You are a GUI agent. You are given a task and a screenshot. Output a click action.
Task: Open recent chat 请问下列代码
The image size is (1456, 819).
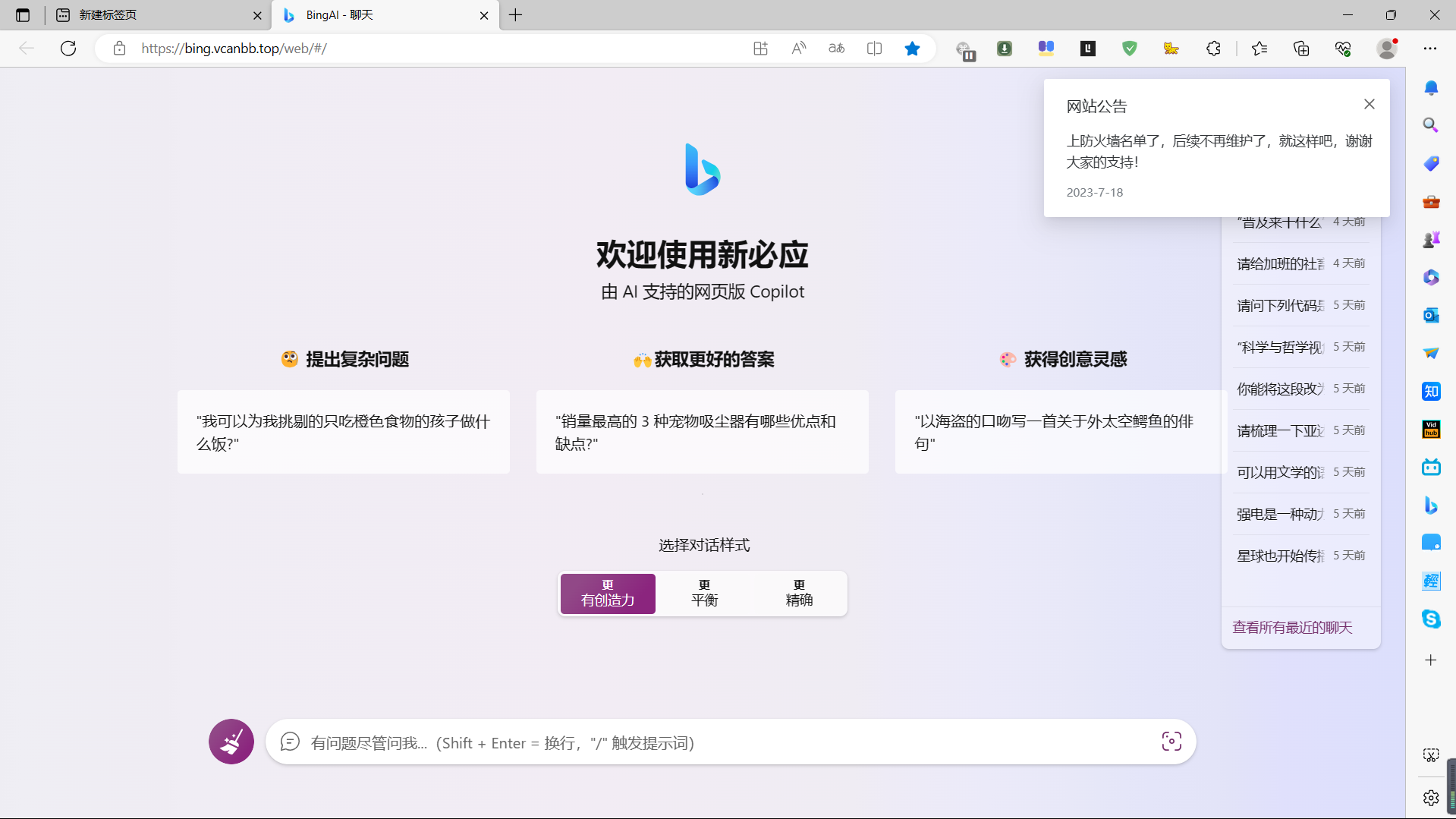pyautogui.click(x=1300, y=305)
